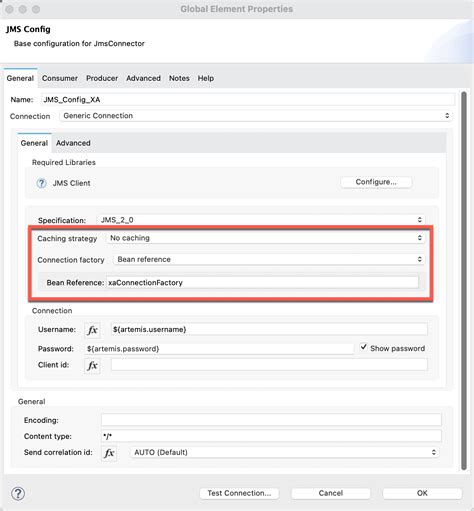Click the vertical scrollbar on the right
Screen dimensions: 474x511
pos(464,281)
